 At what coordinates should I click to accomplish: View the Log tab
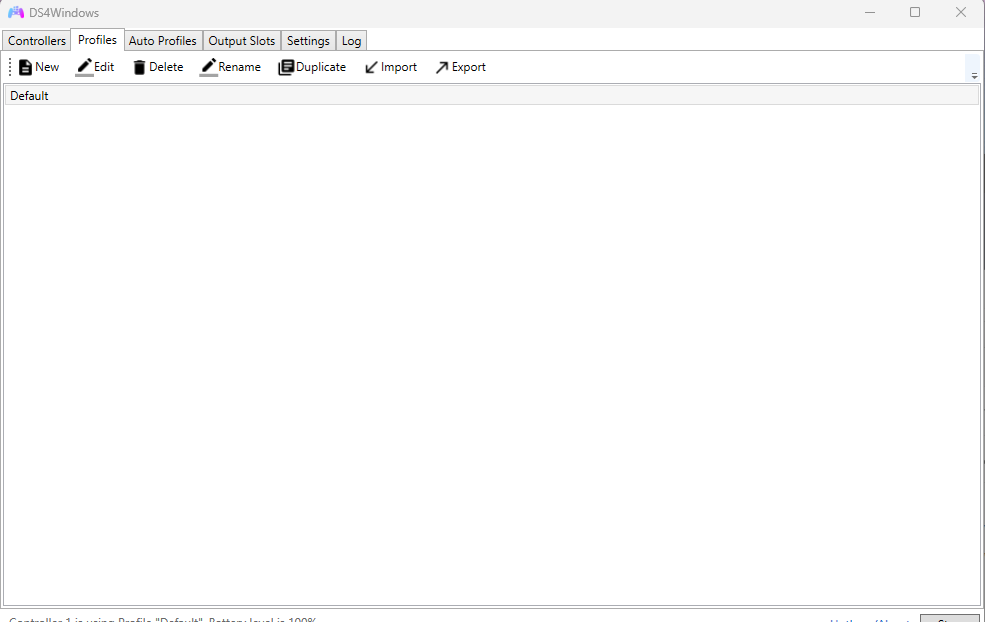point(351,41)
